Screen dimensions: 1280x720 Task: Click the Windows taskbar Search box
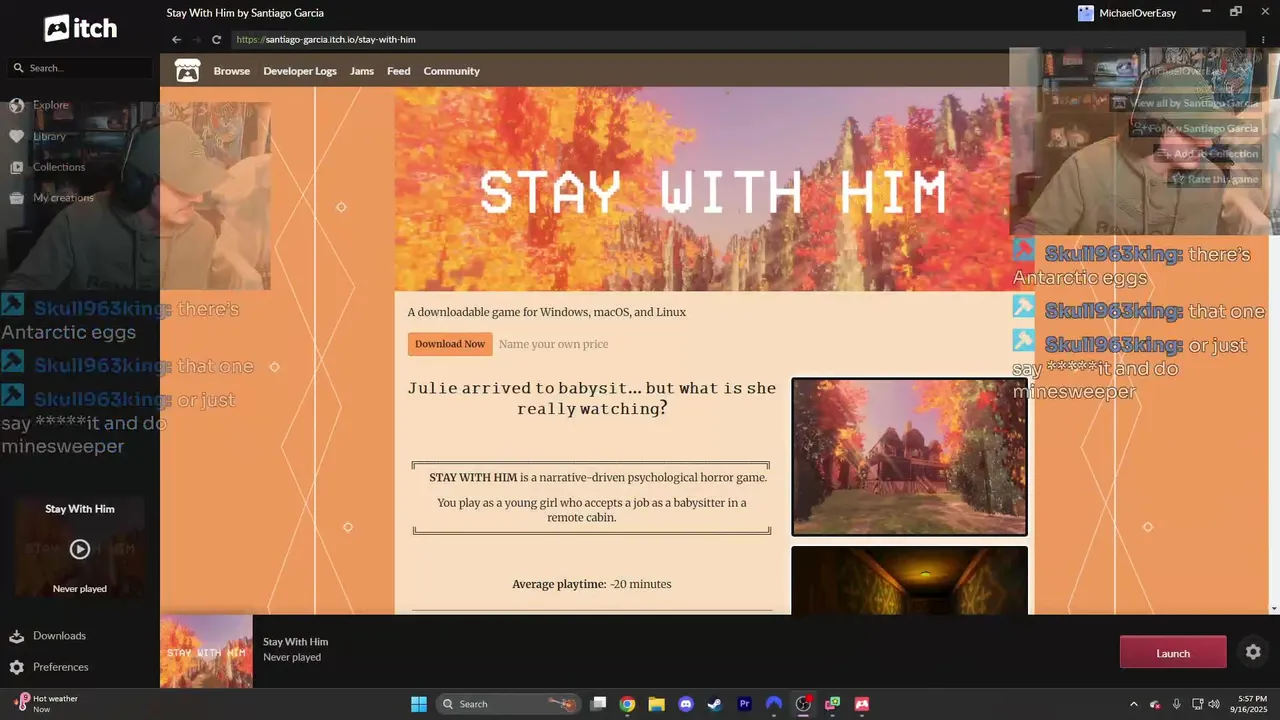pos(510,704)
